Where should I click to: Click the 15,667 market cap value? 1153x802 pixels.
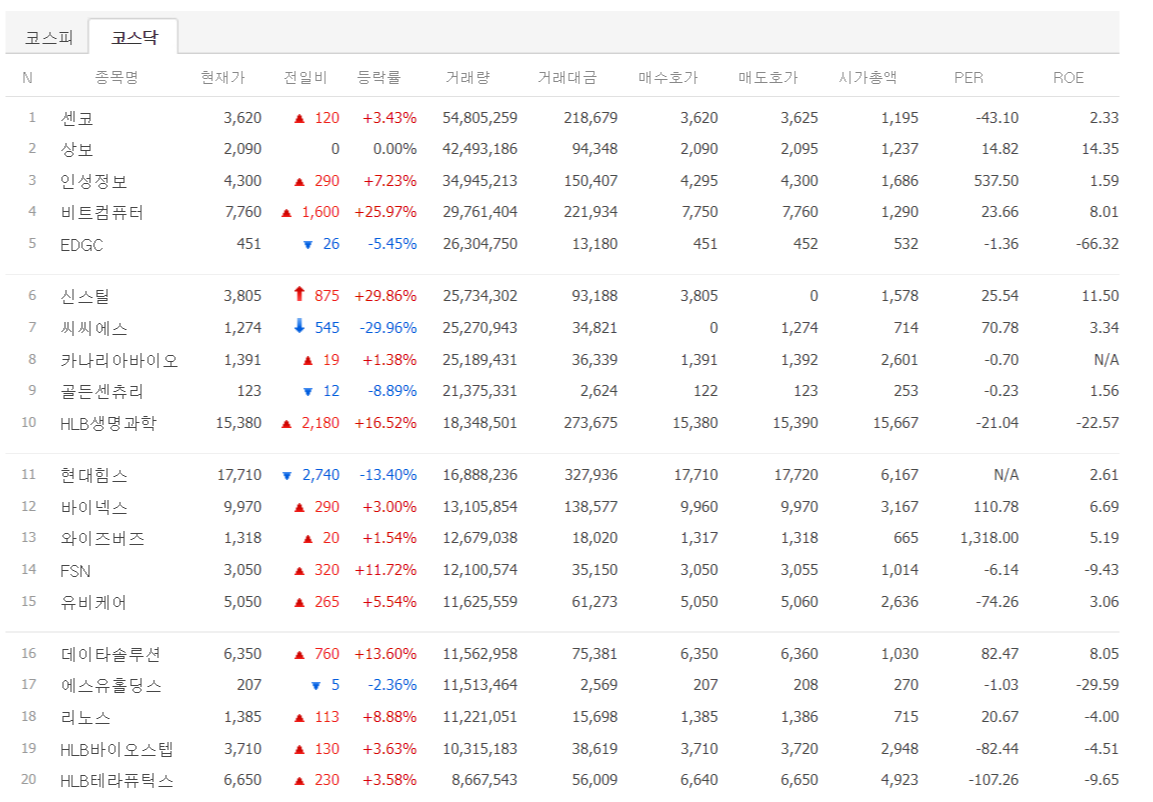pos(896,423)
